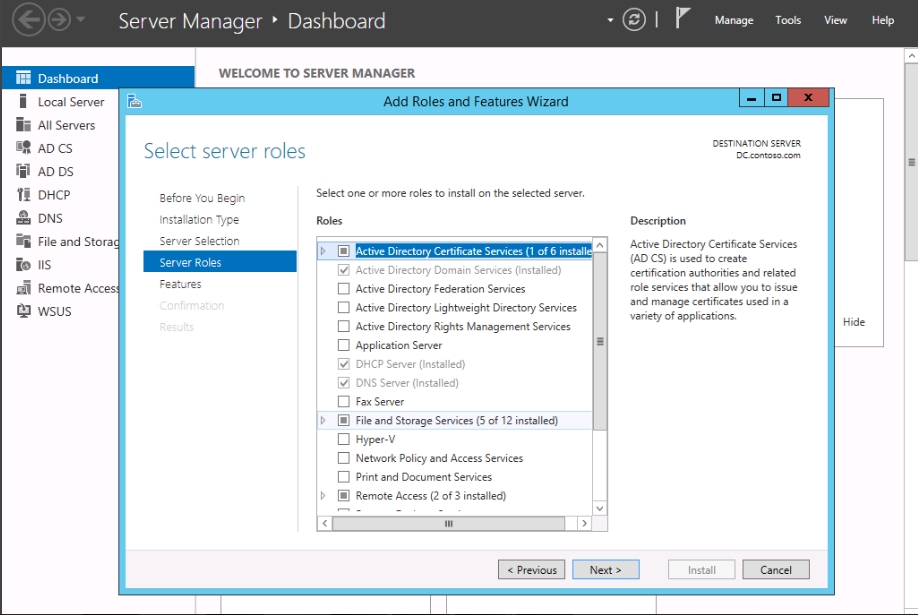This screenshot has width=918, height=615.
Task: Toggle the Active Directory Certificate Services checkbox
Action: coord(344,251)
